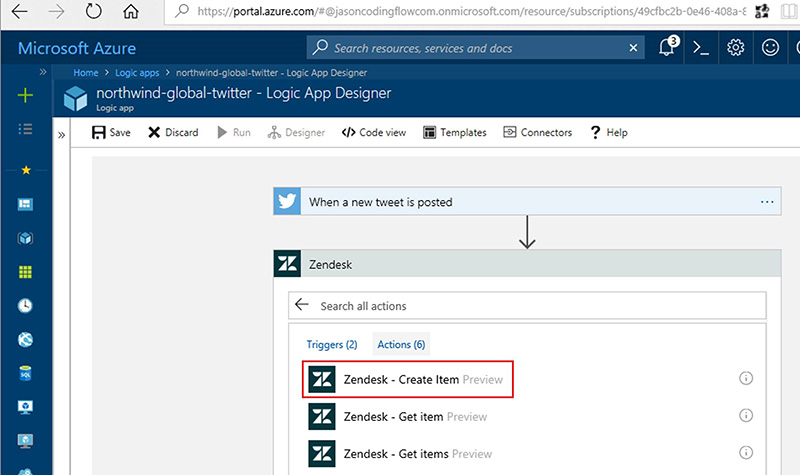Open portal settings gear icon

pyautogui.click(x=736, y=48)
